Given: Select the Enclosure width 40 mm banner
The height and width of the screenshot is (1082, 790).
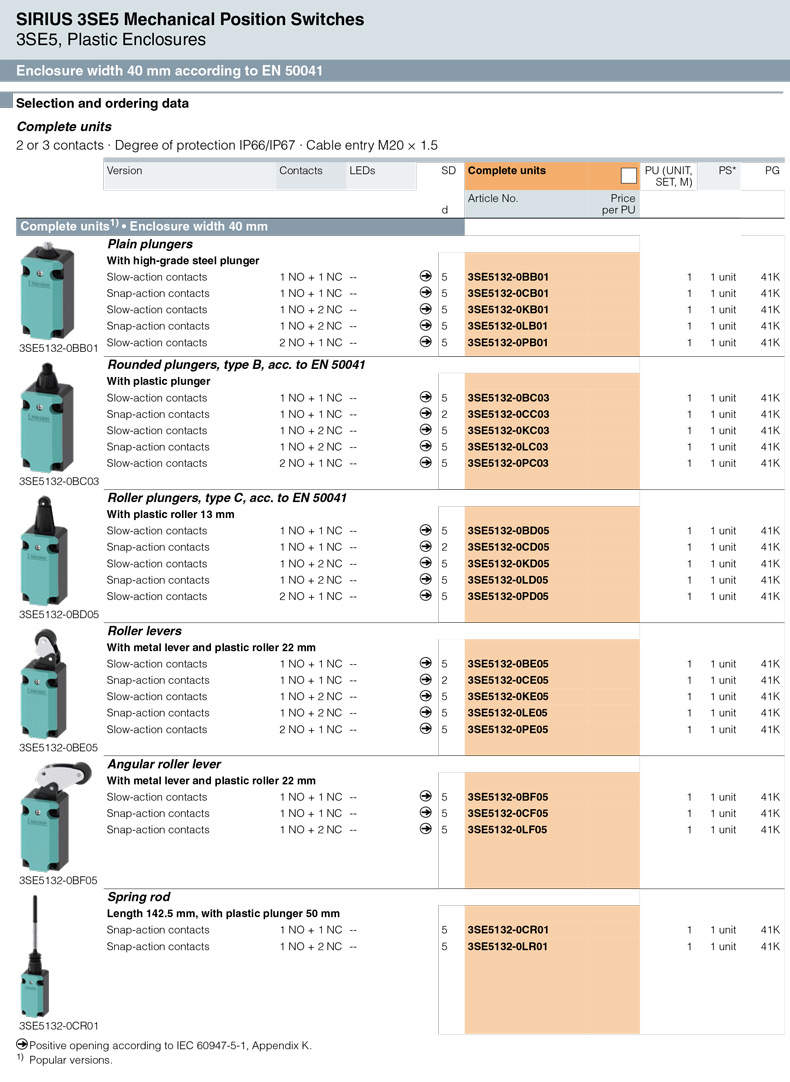Looking at the screenshot, I should [x=169, y=71].
